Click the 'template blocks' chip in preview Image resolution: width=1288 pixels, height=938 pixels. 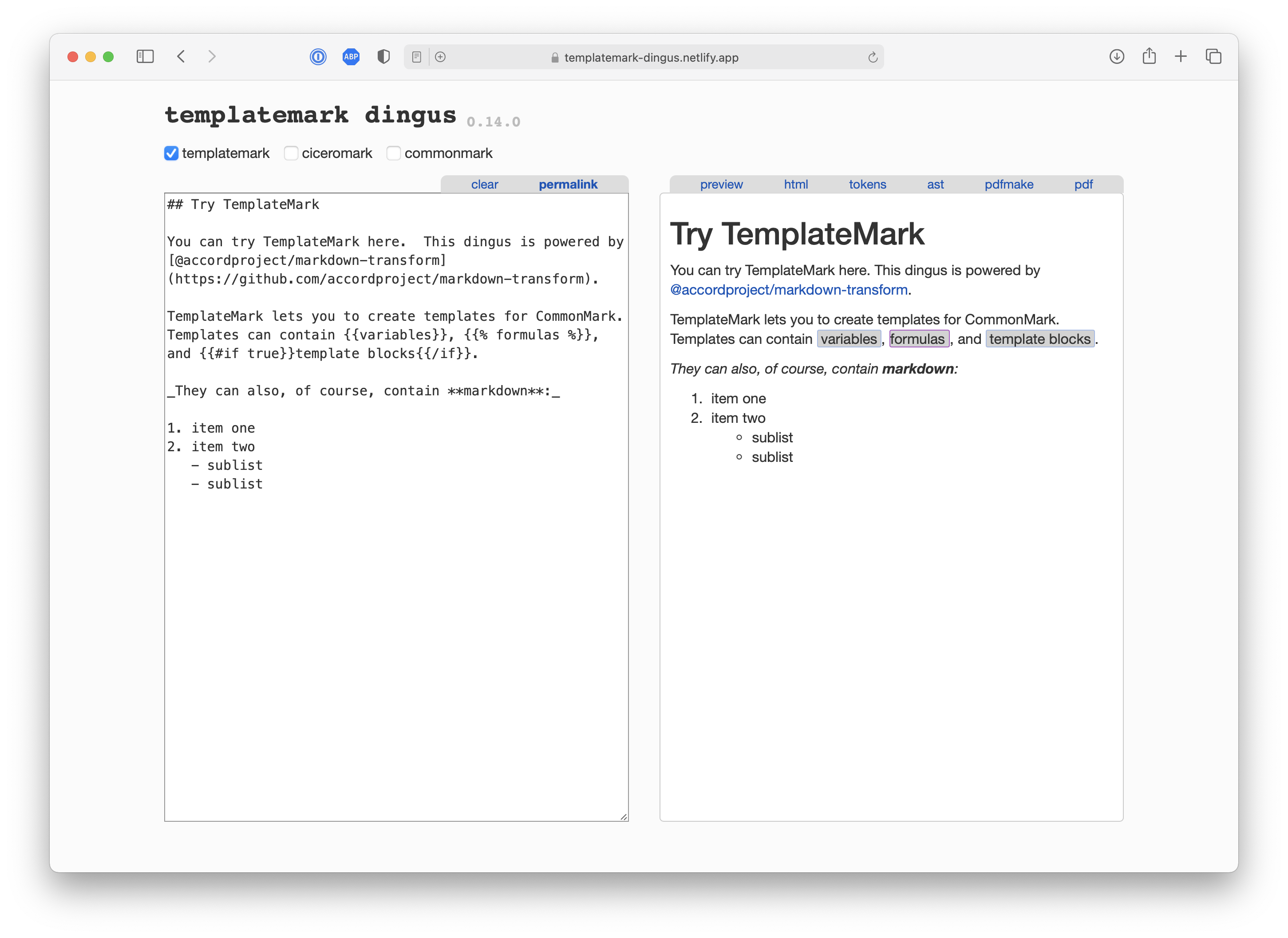coord(1040,339)
